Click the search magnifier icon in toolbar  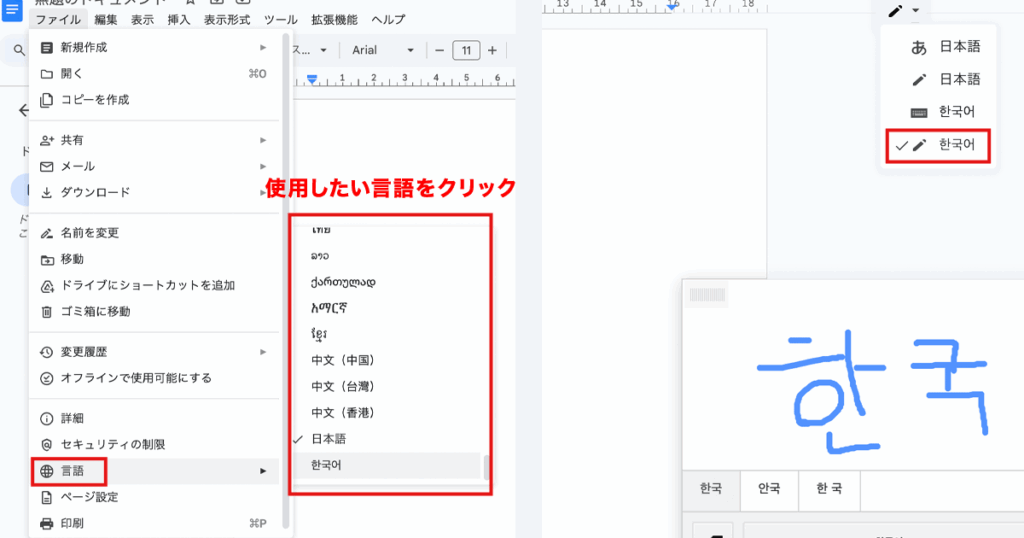19,50
